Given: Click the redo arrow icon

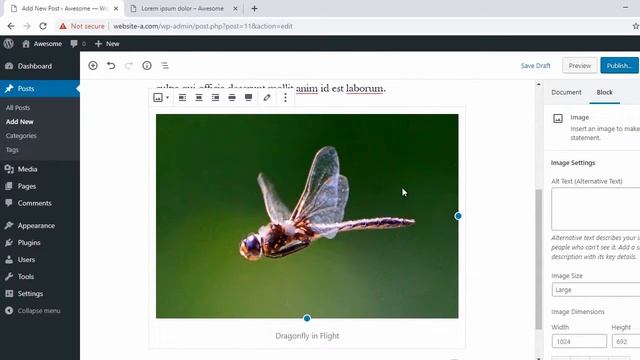Looking at the screenshot, I should point(129,65).
